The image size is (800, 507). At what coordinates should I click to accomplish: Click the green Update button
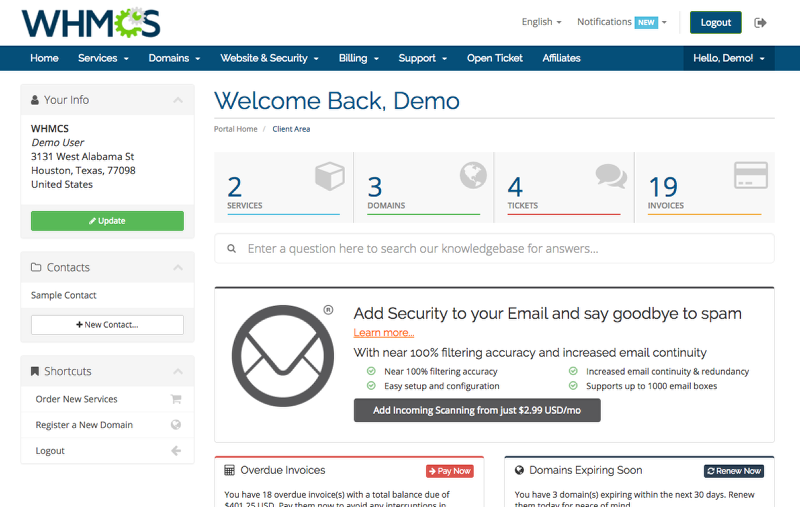click(107, 221)
